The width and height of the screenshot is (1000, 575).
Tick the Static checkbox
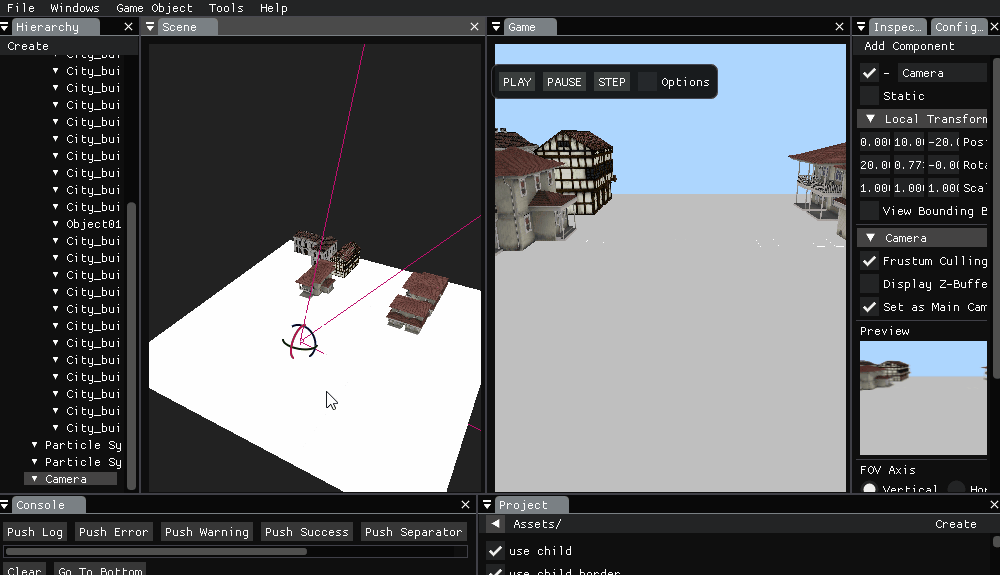(x=869, y=96)
